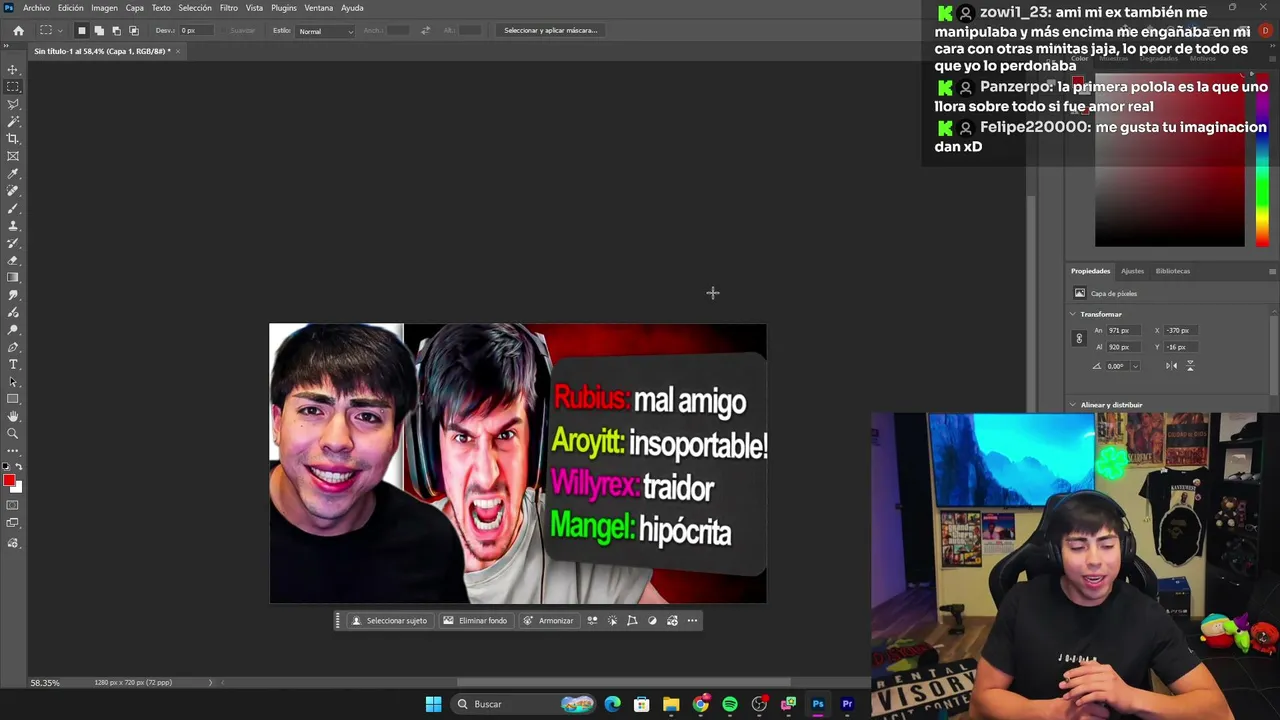This screenshot has height=720, width=1280.
Task: Toggle Quick Mask mode
Action: coord(13,505)
